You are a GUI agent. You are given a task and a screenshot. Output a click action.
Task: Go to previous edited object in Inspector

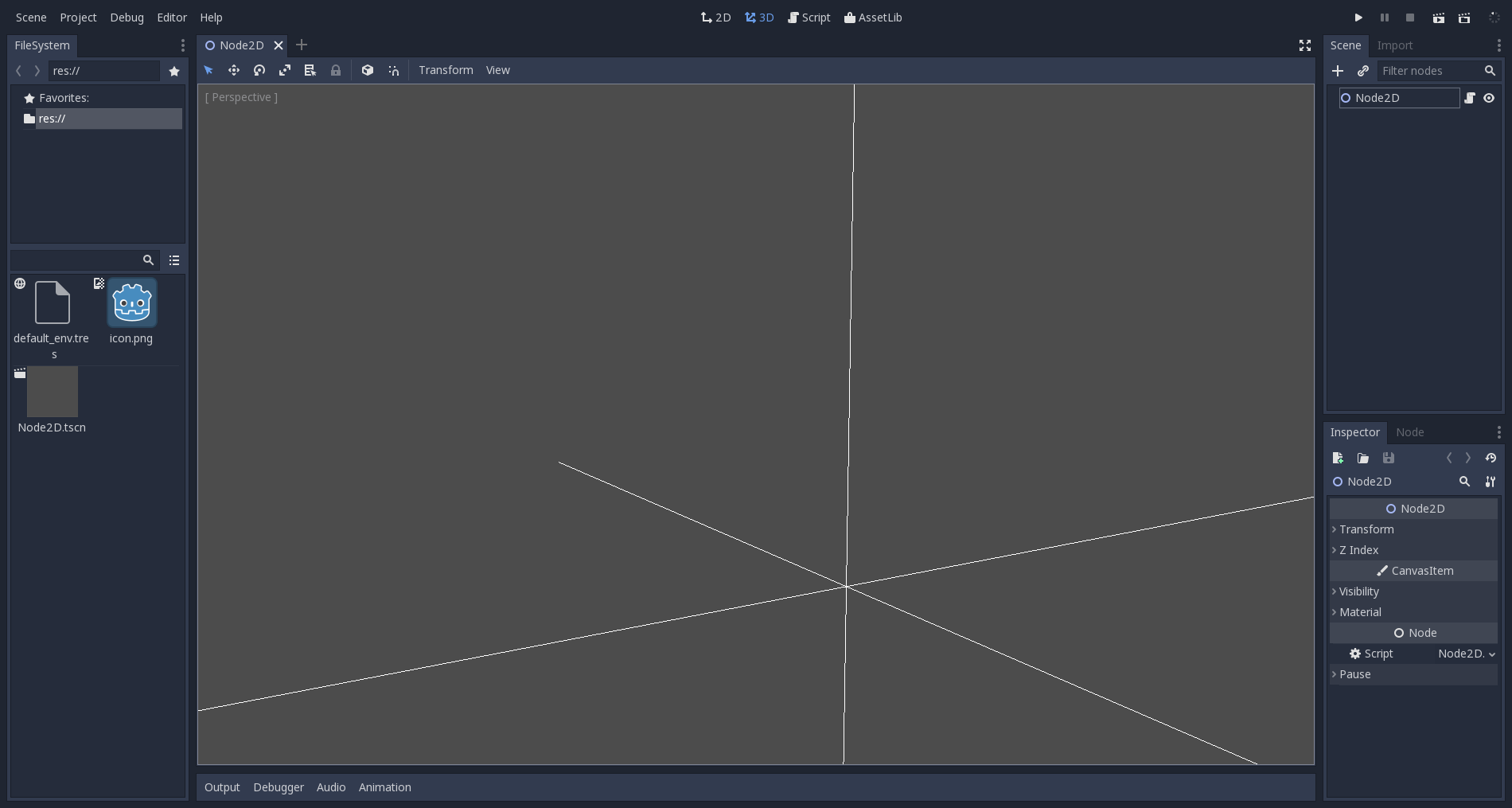coord(1449,458)
